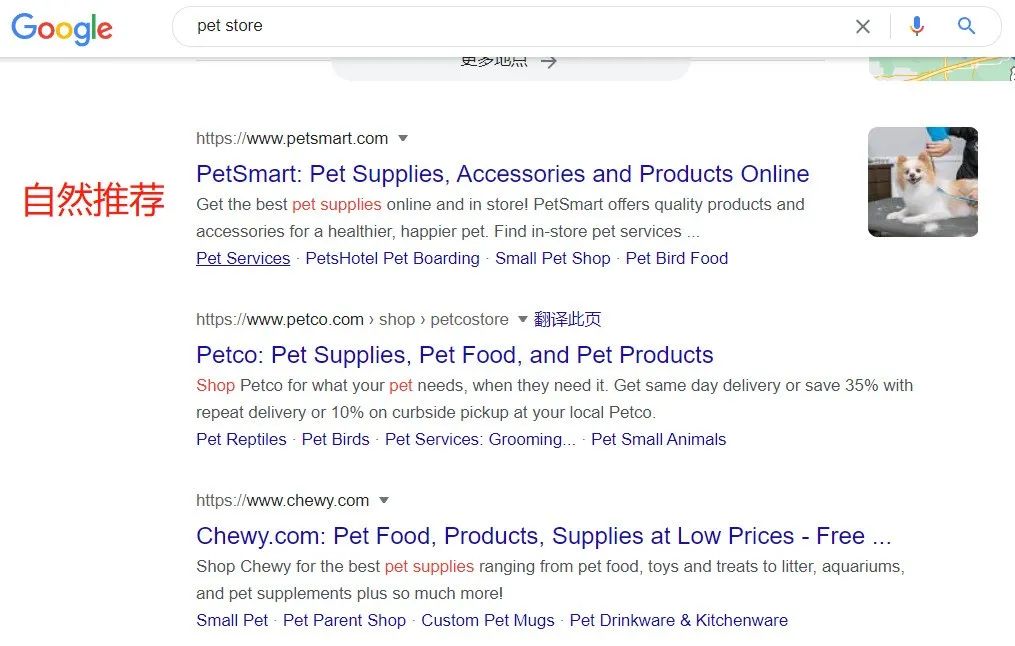Click the 翻译此页 translate link
1015x646 pixels.
(567, 320)
